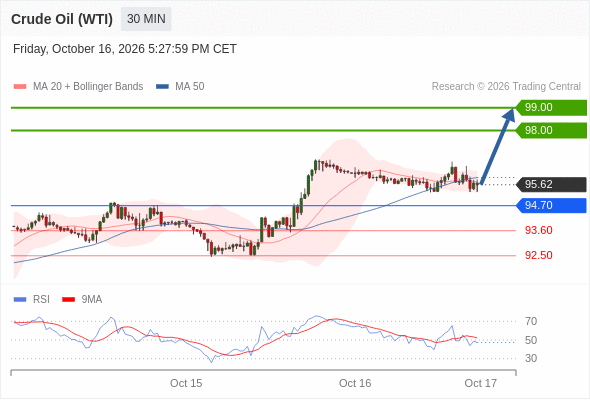The height and width of the screenshot is (400, 590).
Task: Click the RSI 70 level label
Action: tap(531, 321)
